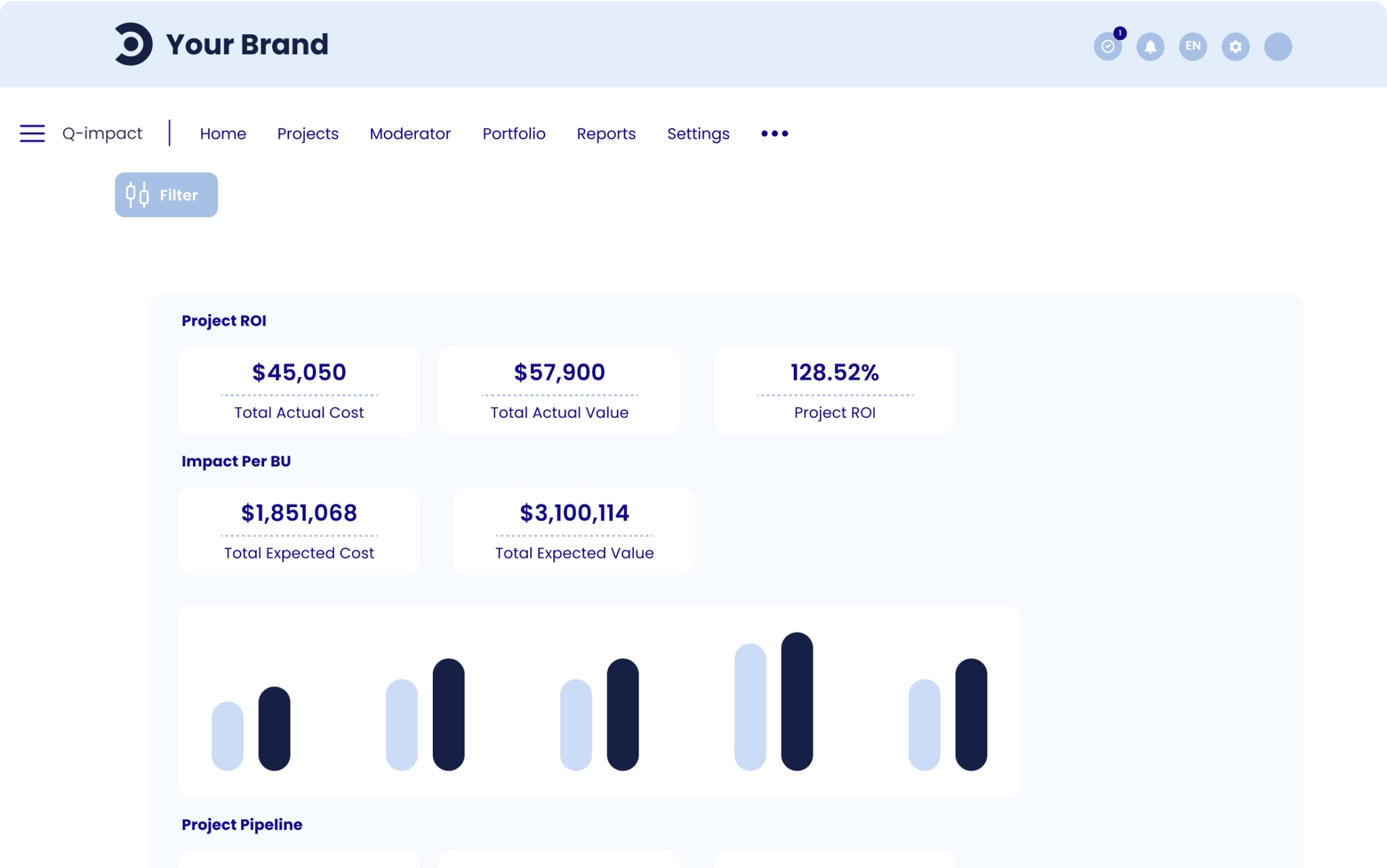Open the EN language selector
This screenshot has width=1387, height=868.
(1193, 47)
